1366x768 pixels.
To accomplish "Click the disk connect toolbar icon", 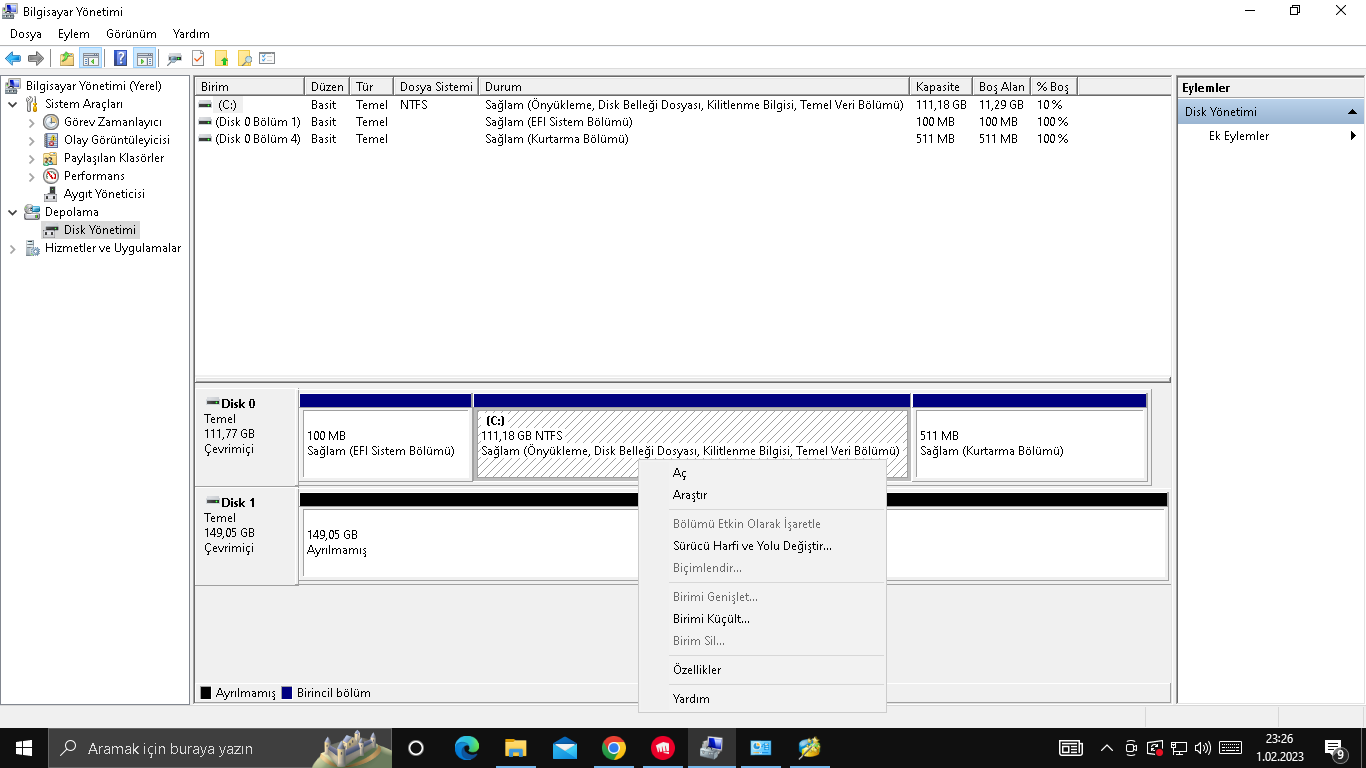I will click(x=175, y=59).
